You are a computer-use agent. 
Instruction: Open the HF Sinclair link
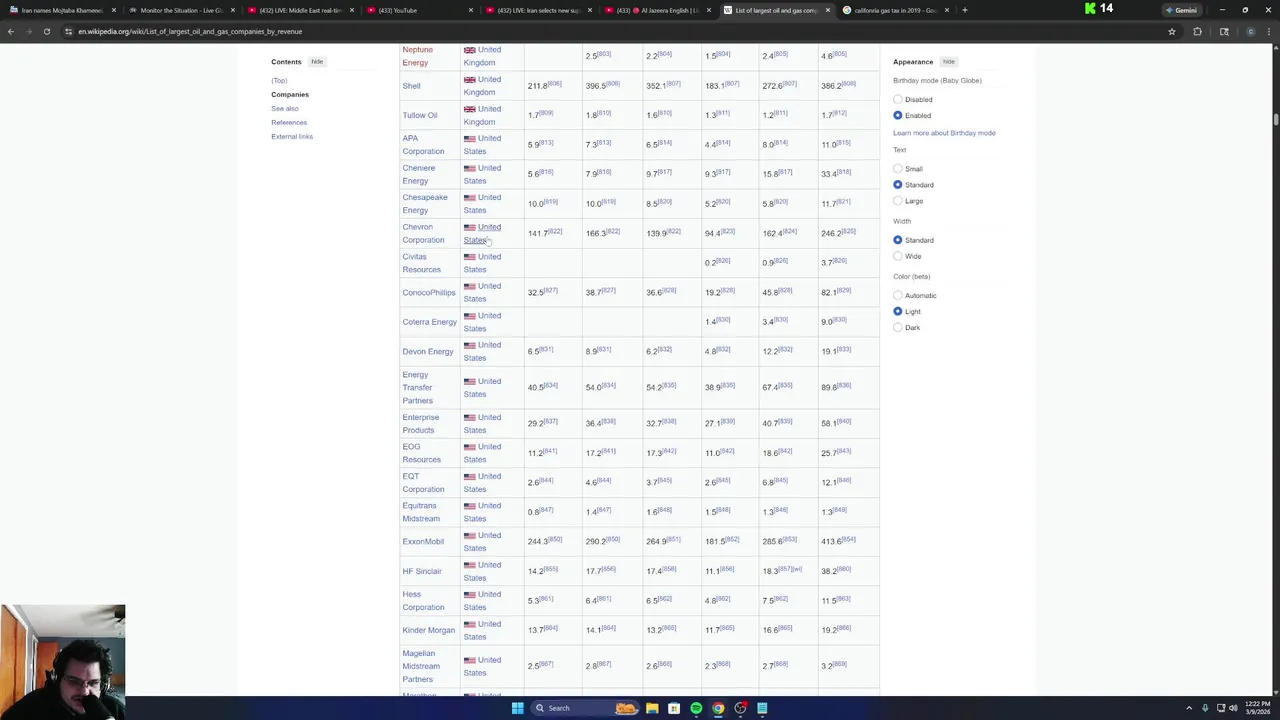422,572
